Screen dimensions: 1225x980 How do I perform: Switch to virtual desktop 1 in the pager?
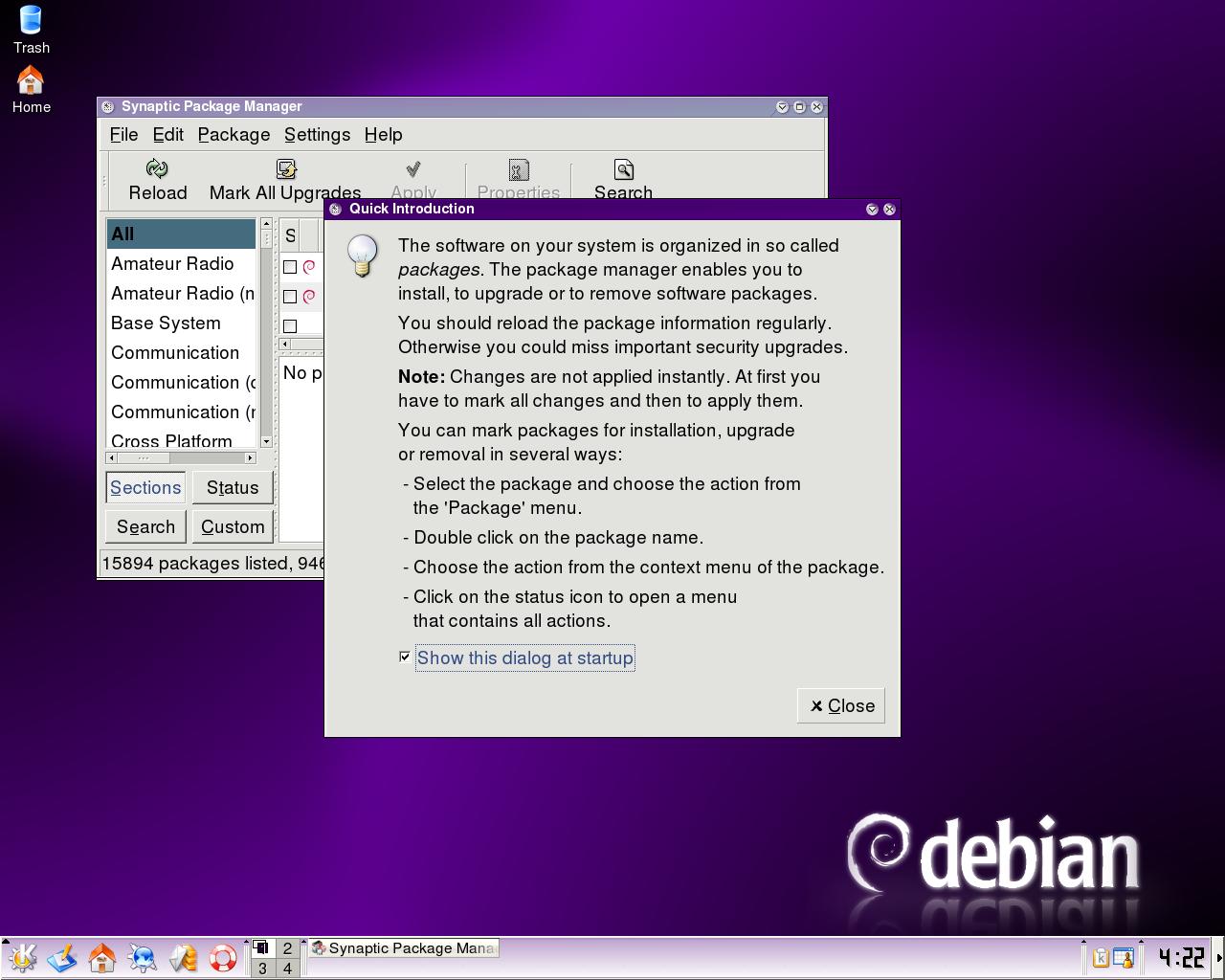click(x=263, y=948)
